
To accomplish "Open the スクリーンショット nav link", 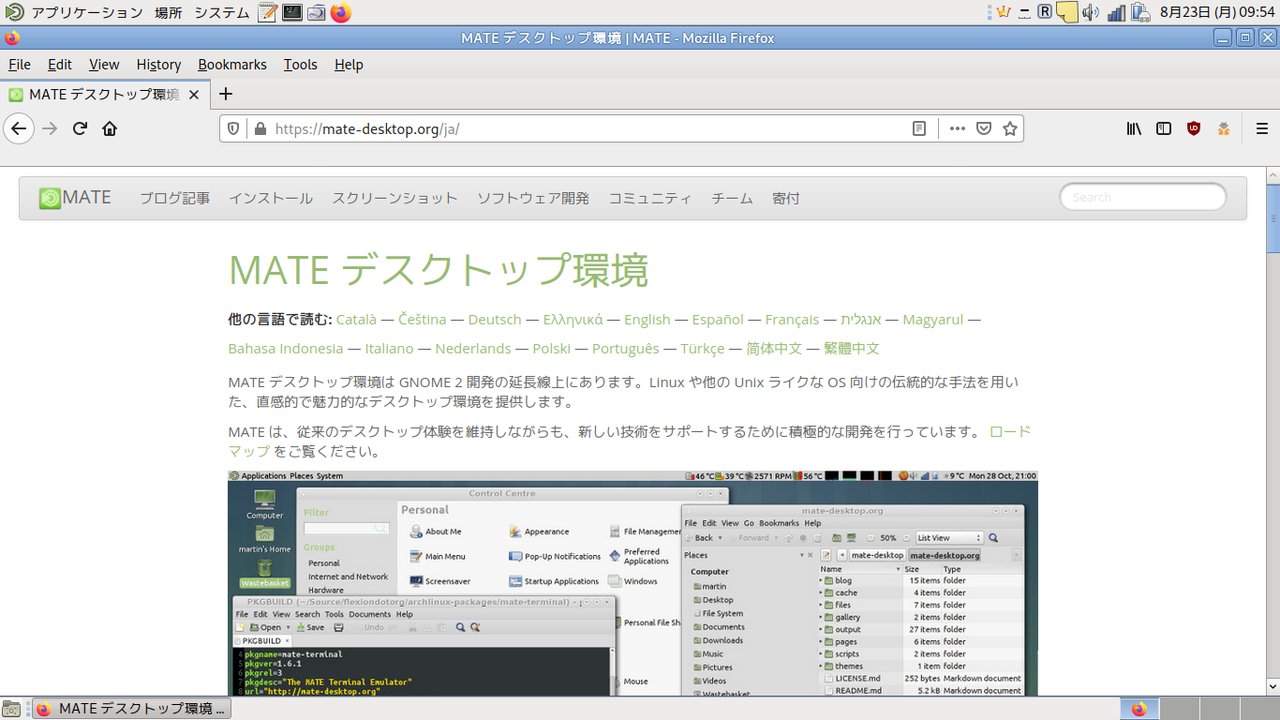I will pyautogui.click(x=395, y=198).
